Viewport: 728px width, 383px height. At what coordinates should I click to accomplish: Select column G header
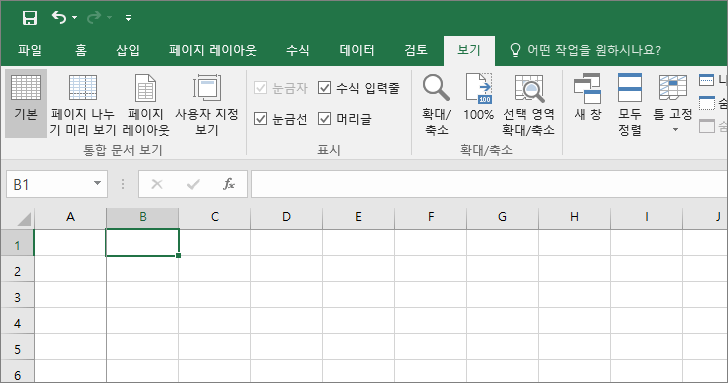pyautogui.click(x=502, y=217)
